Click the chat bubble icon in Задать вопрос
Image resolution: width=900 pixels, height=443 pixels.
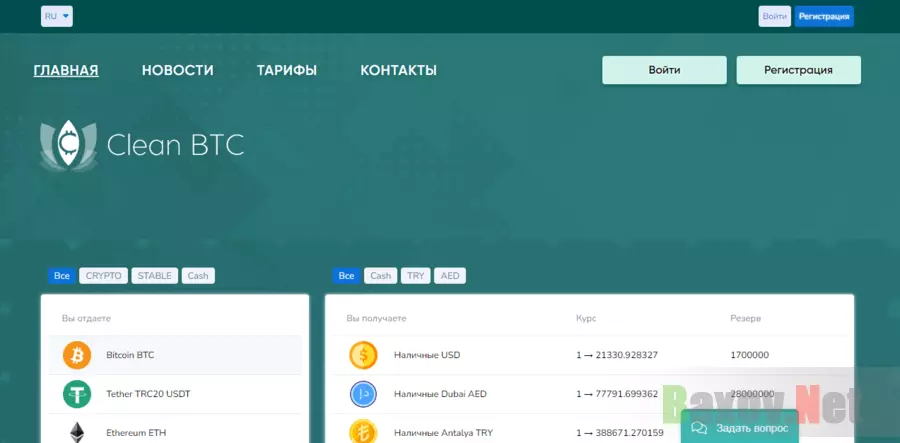[699, 428]
